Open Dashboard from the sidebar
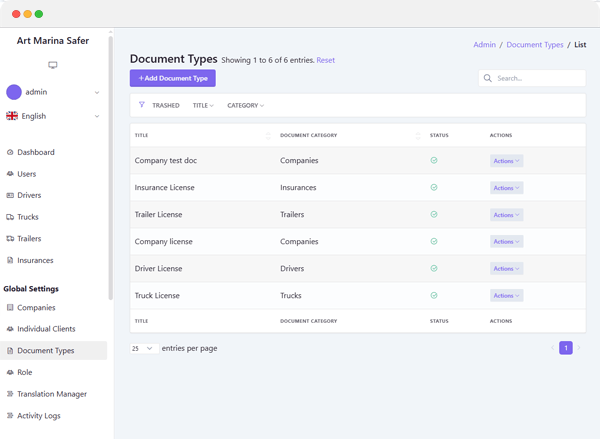Screen dimensions: 600x439 36,152
